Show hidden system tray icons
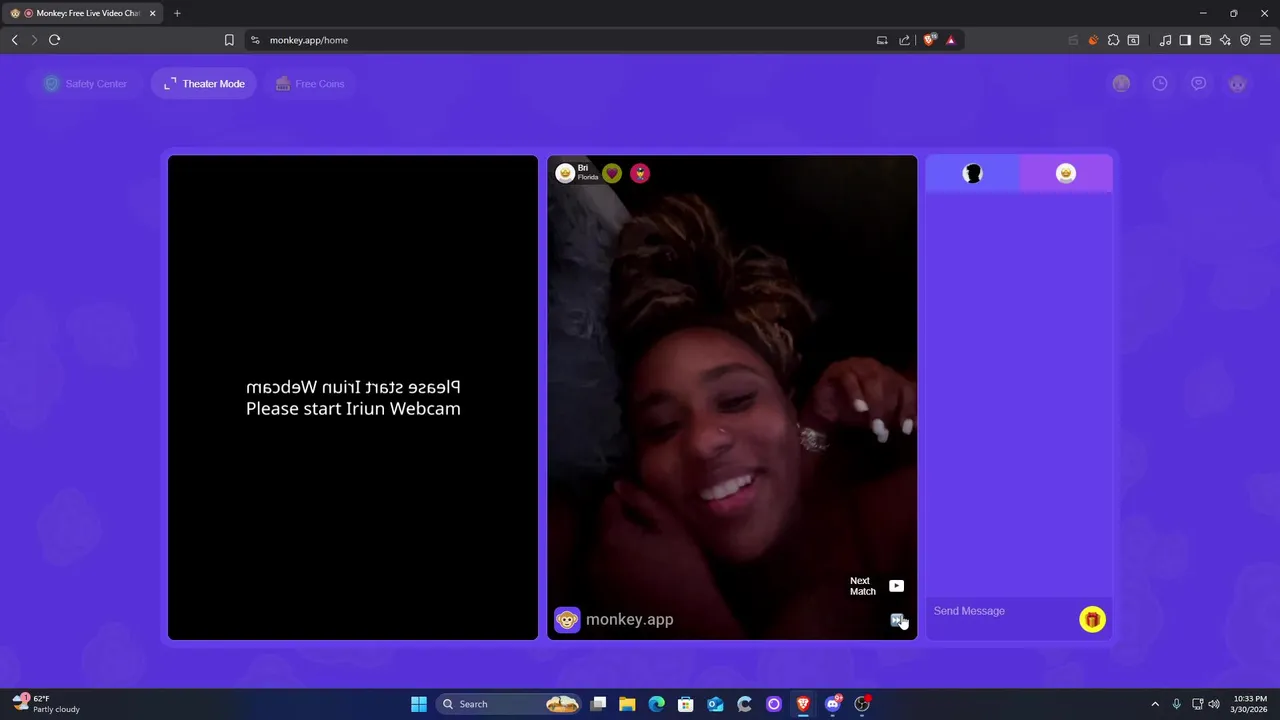 [x=1155, y=704]
